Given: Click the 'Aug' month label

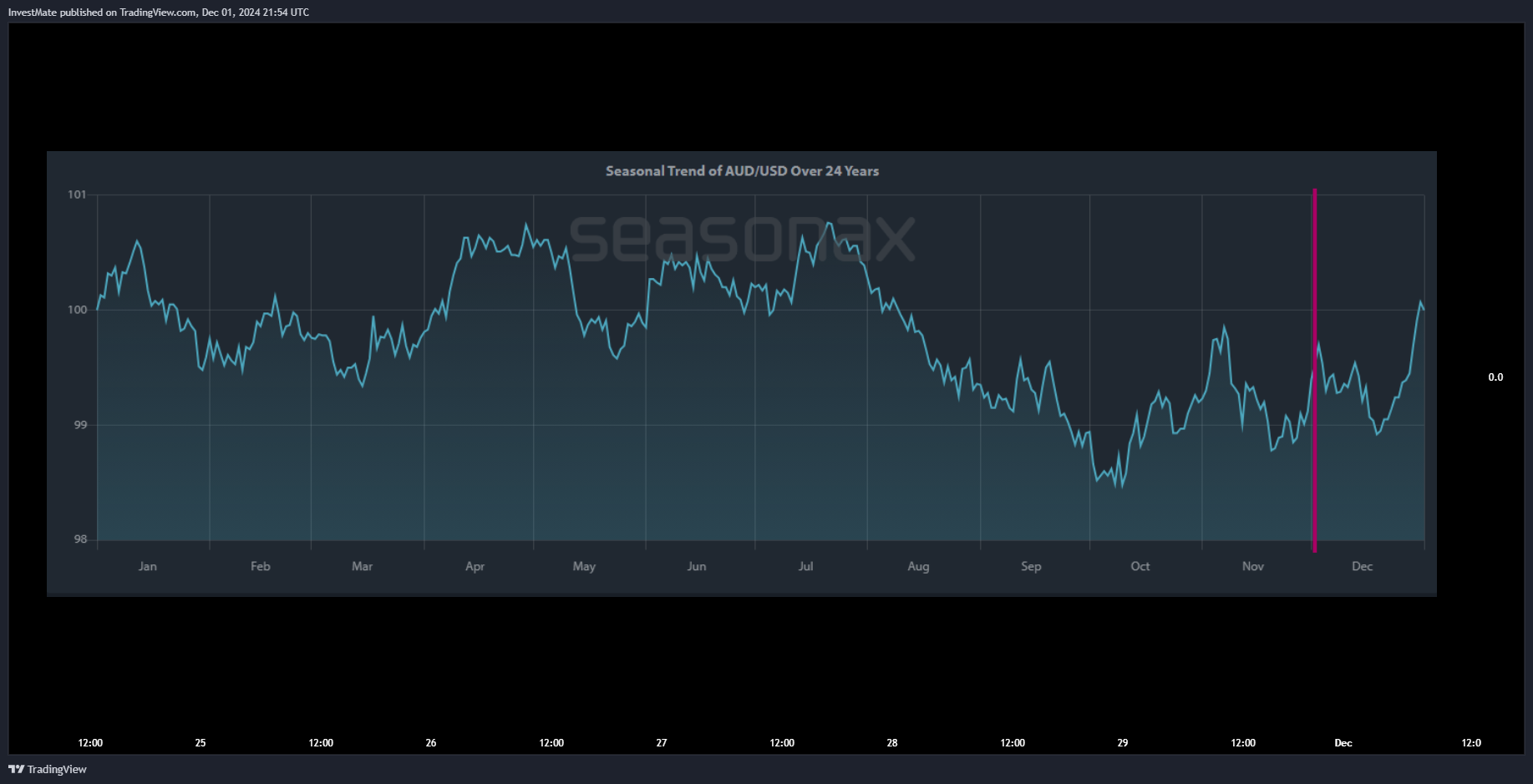Looking at the screenshot, I should pos(918,566).
